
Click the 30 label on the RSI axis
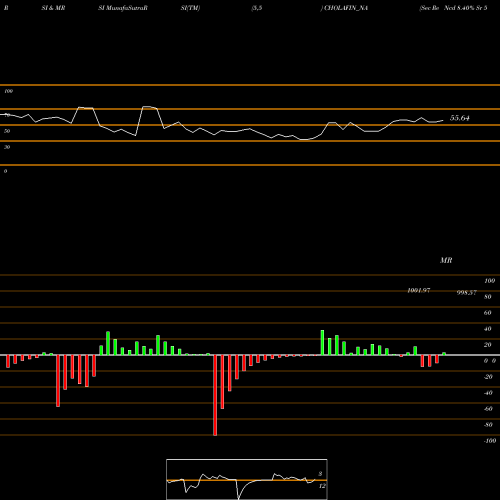coord(7,147)
